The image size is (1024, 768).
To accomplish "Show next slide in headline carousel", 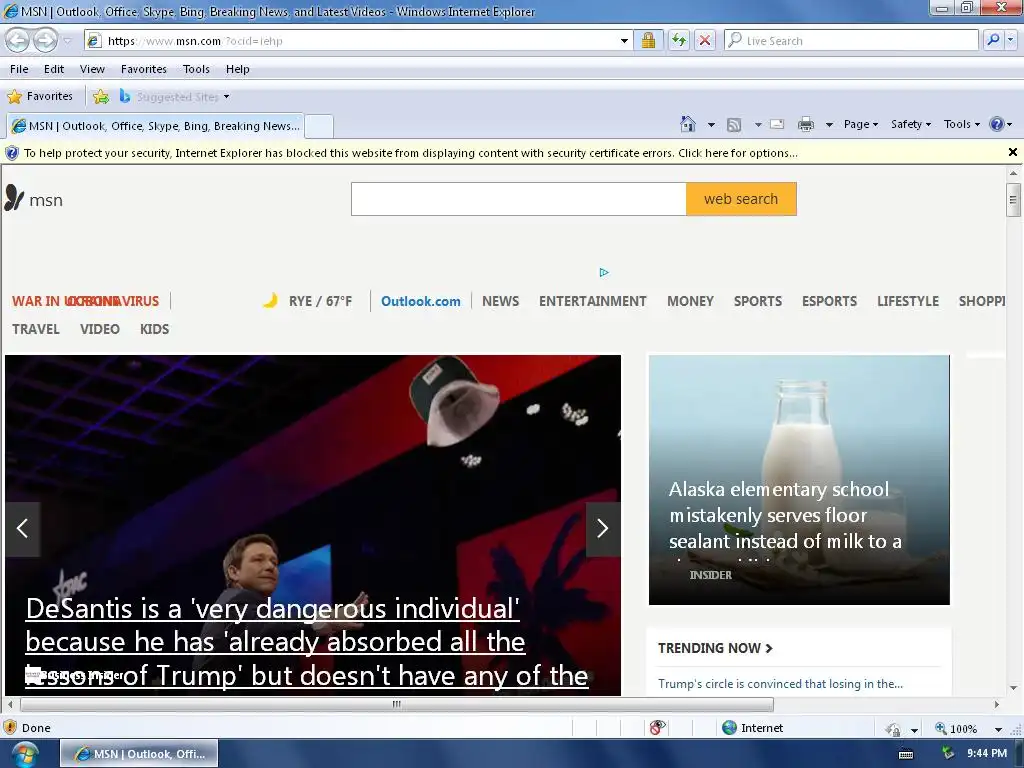I will 603,528.
